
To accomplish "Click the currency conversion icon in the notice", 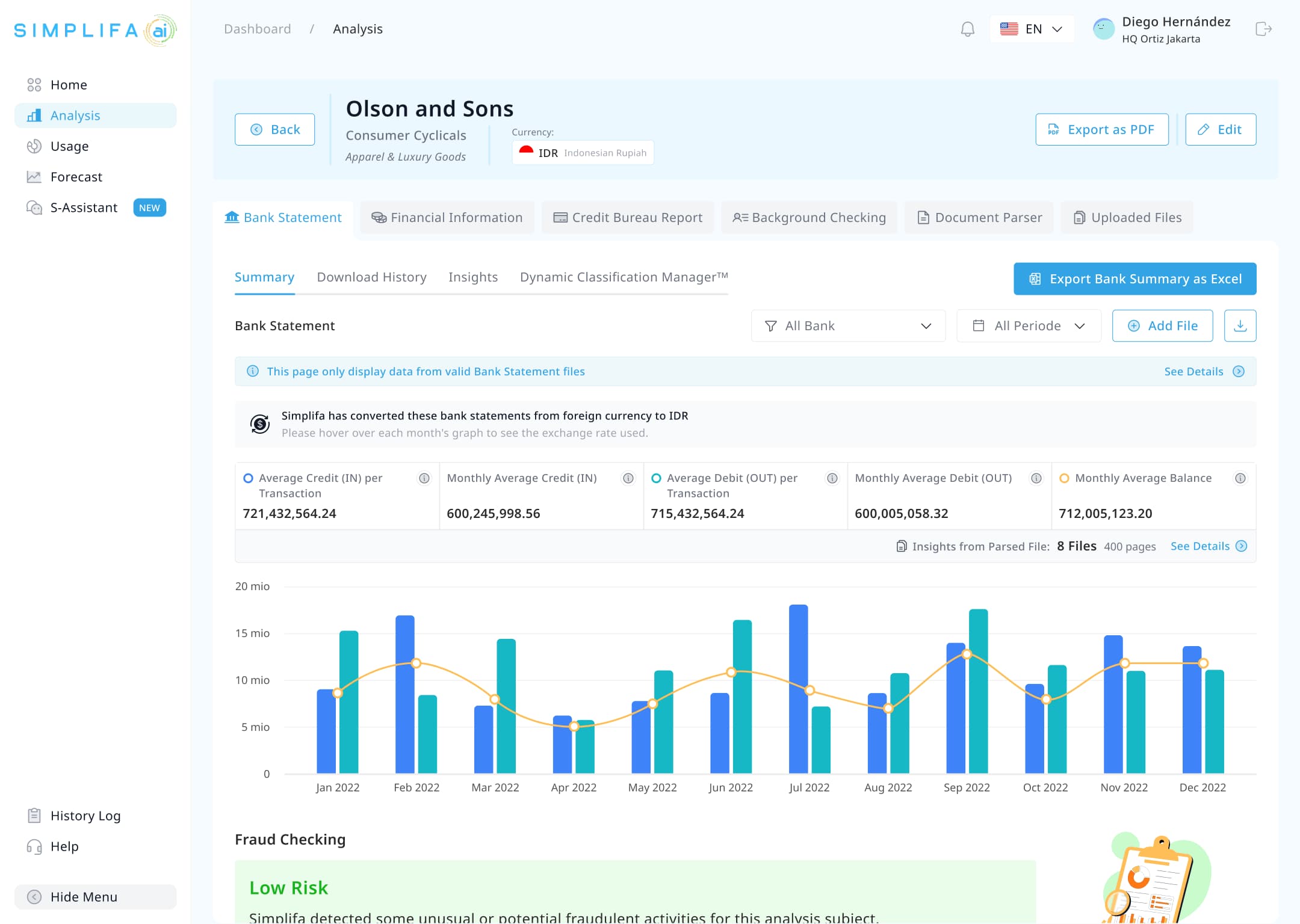I will [x=260, y=424].
